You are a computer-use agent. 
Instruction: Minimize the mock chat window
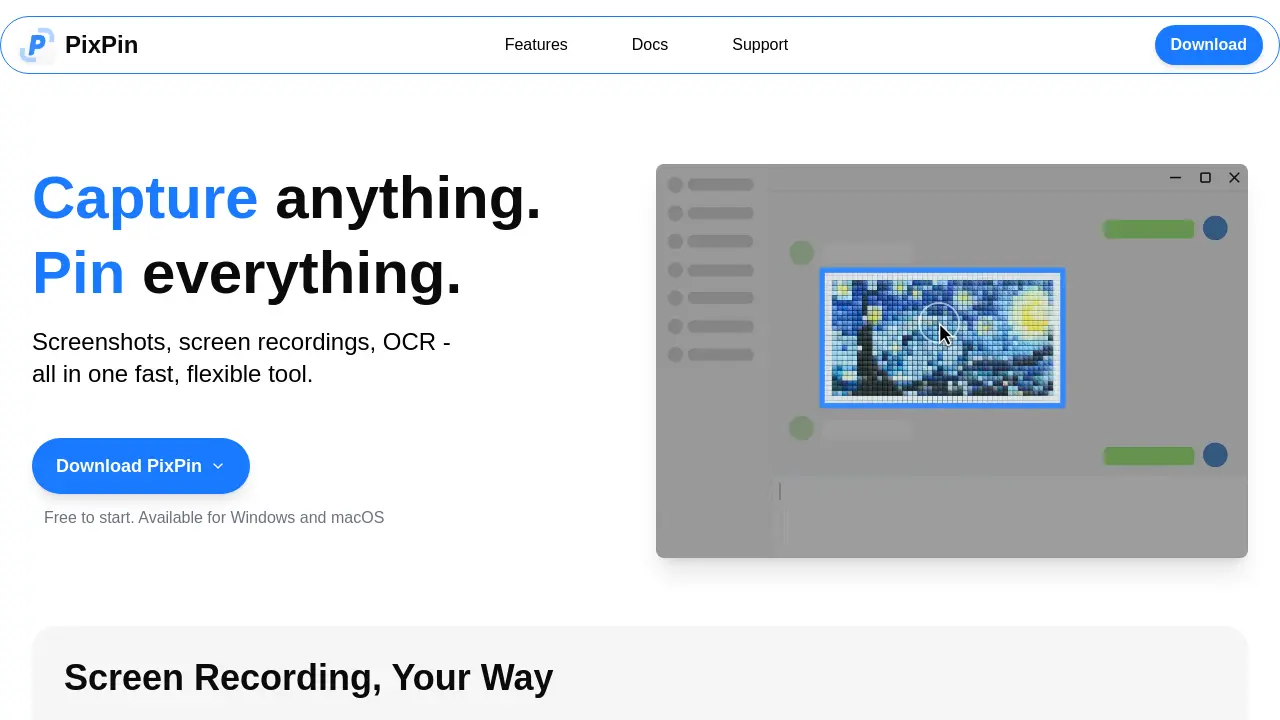pos(1176,178)
